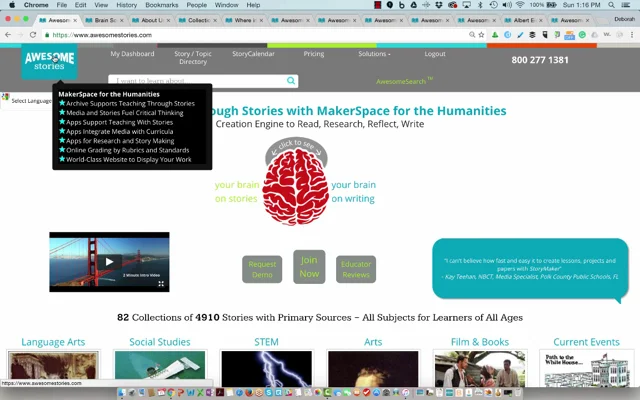Click the Awesome Stories logo
Image resolution: width=640 pixels, height=400 pixels.
tap(49, 61)
